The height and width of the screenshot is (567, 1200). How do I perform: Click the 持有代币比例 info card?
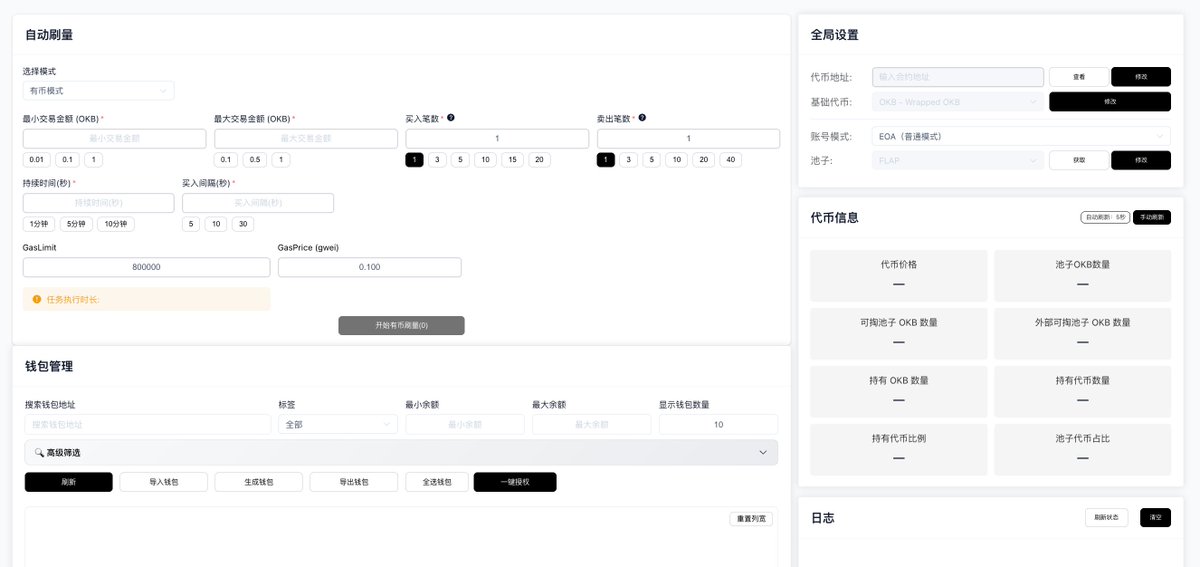click(x=899, y=449)
